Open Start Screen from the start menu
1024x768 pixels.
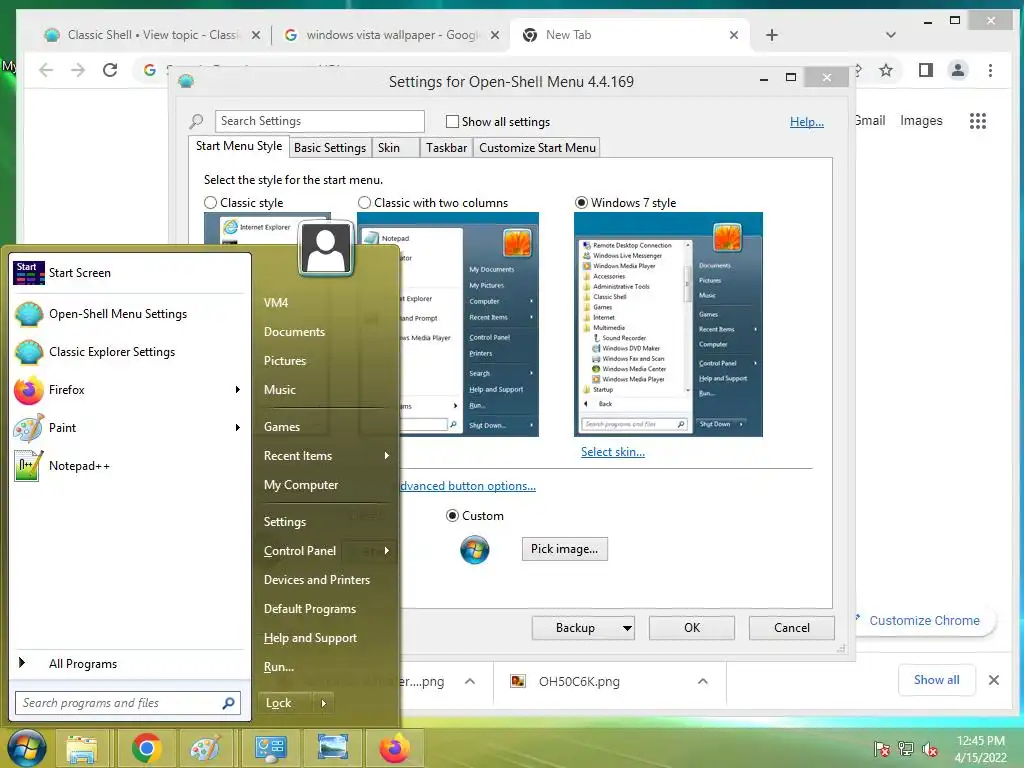130,273
